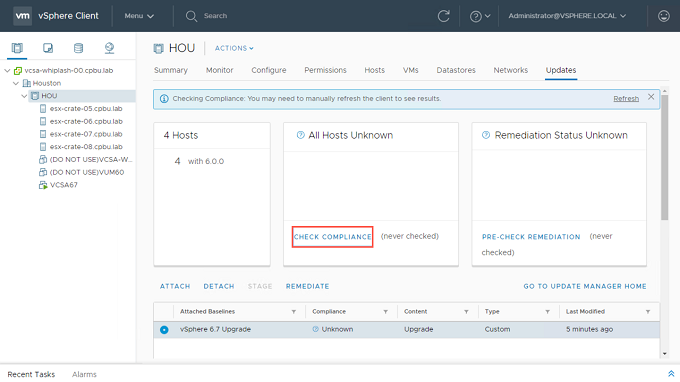Image resolution: width=680 pixels, height=382 pixels.
Task: Open the ACTIONS dropdown for HOU
Action: pyautogui.click(x=234, y=48)
